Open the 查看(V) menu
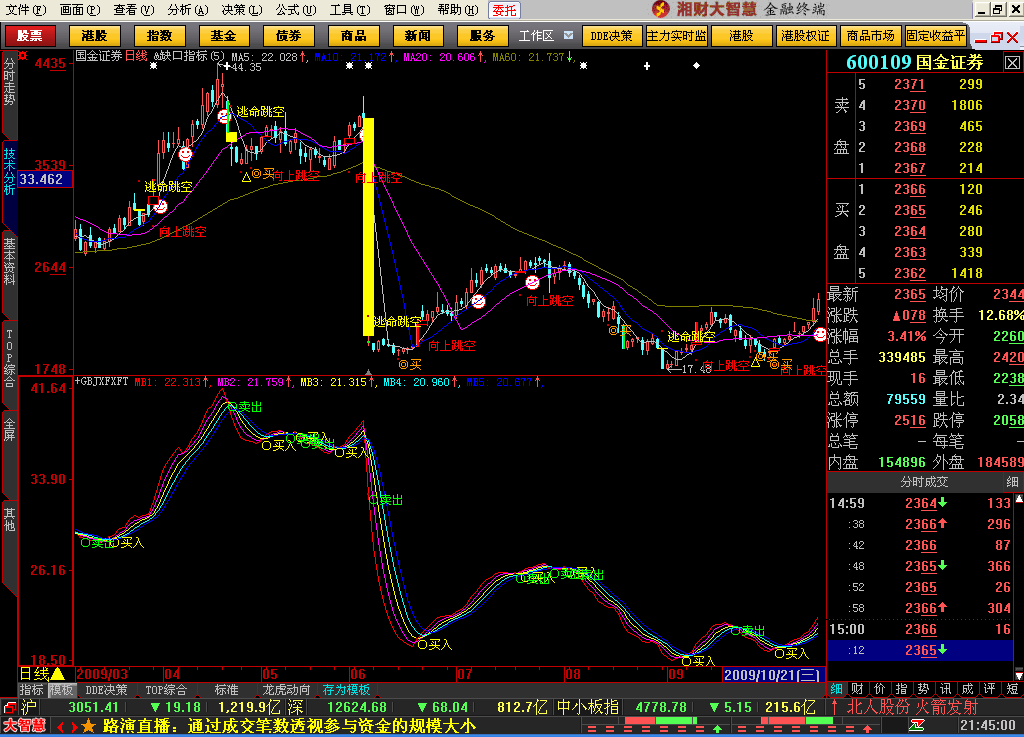 133,10
